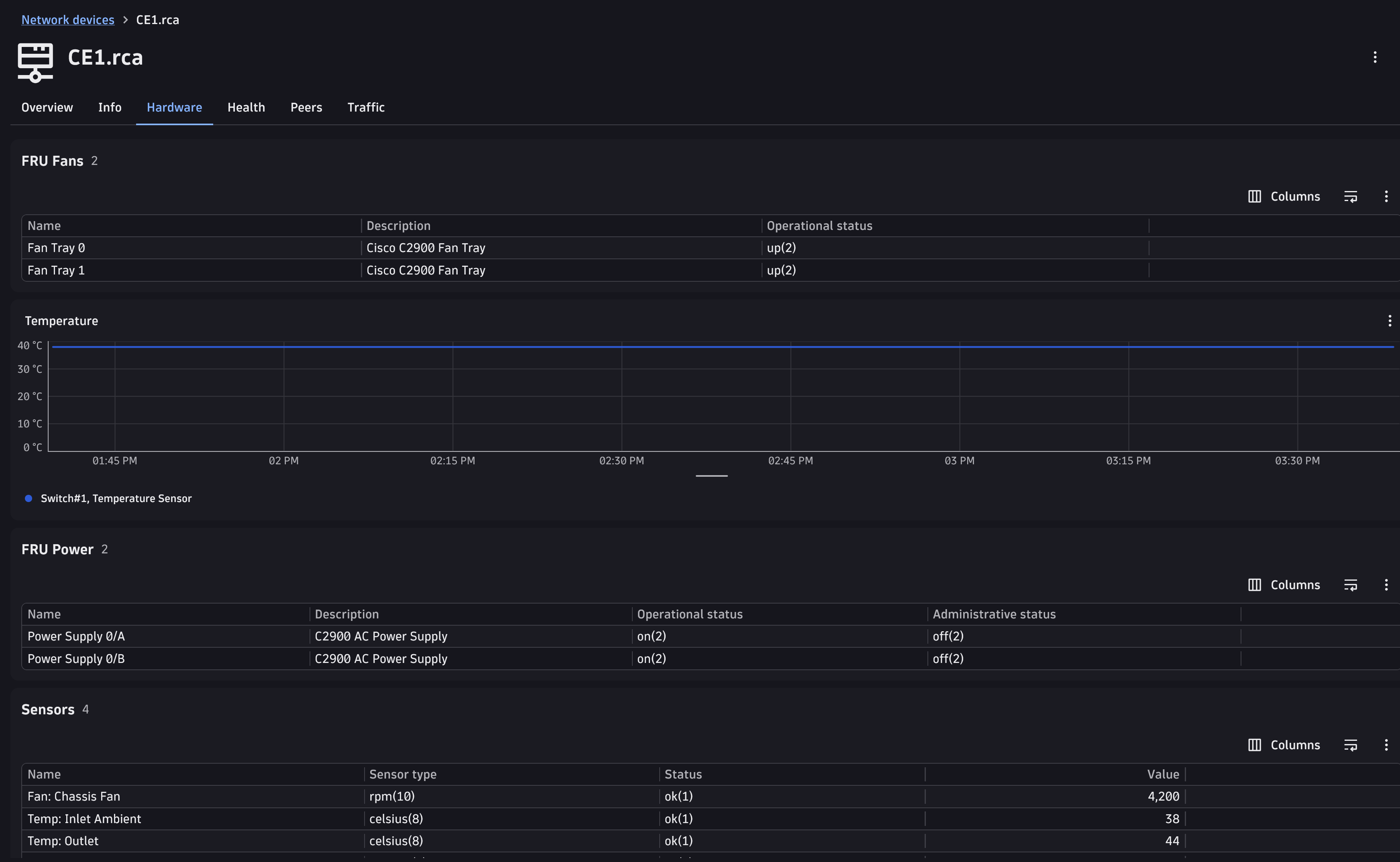
Task: Click the blue Temperature Sensor legend dot
Action: 29,498
